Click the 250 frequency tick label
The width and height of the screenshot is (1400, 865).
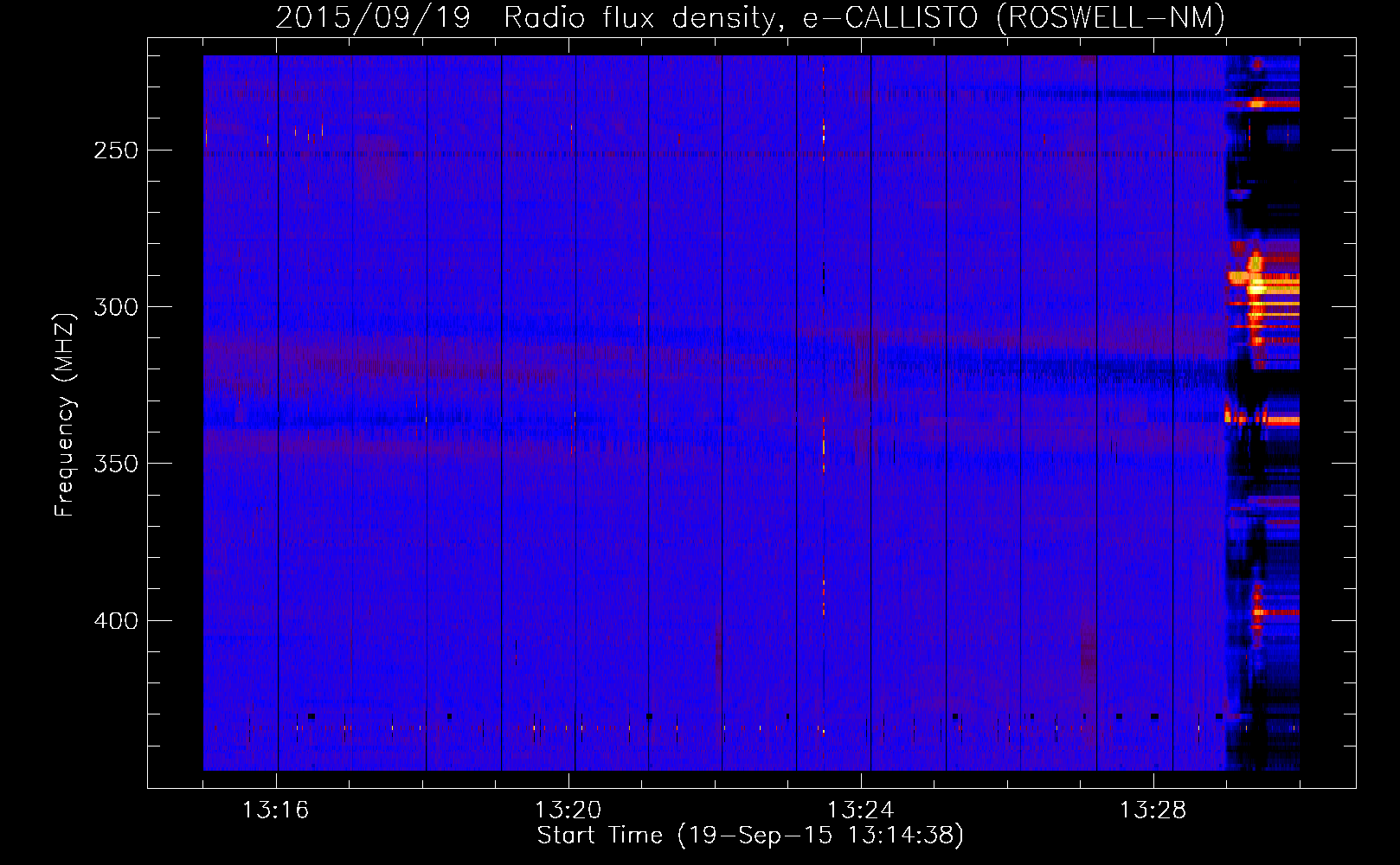tap(116, 151)
